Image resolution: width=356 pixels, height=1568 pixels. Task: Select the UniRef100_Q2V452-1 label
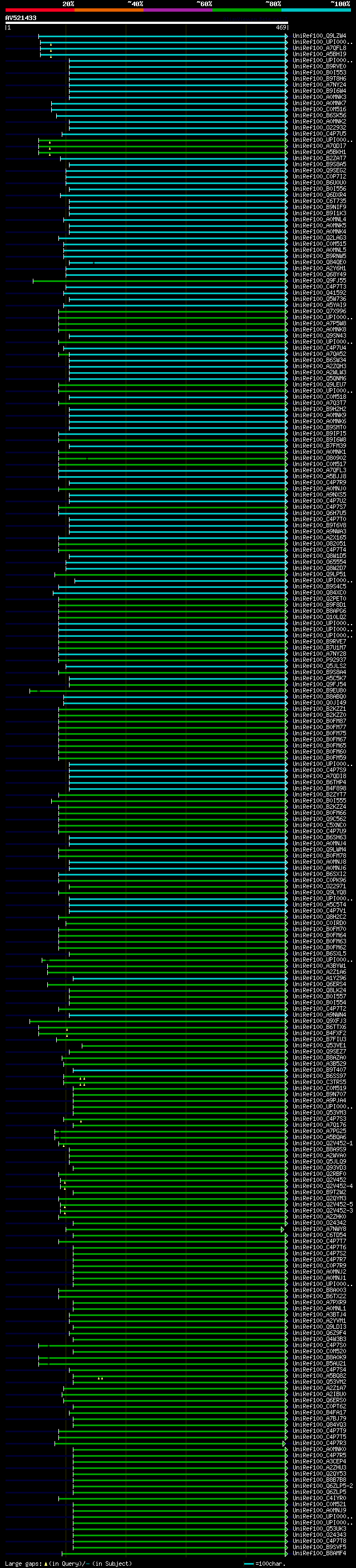pos(323,1143)
